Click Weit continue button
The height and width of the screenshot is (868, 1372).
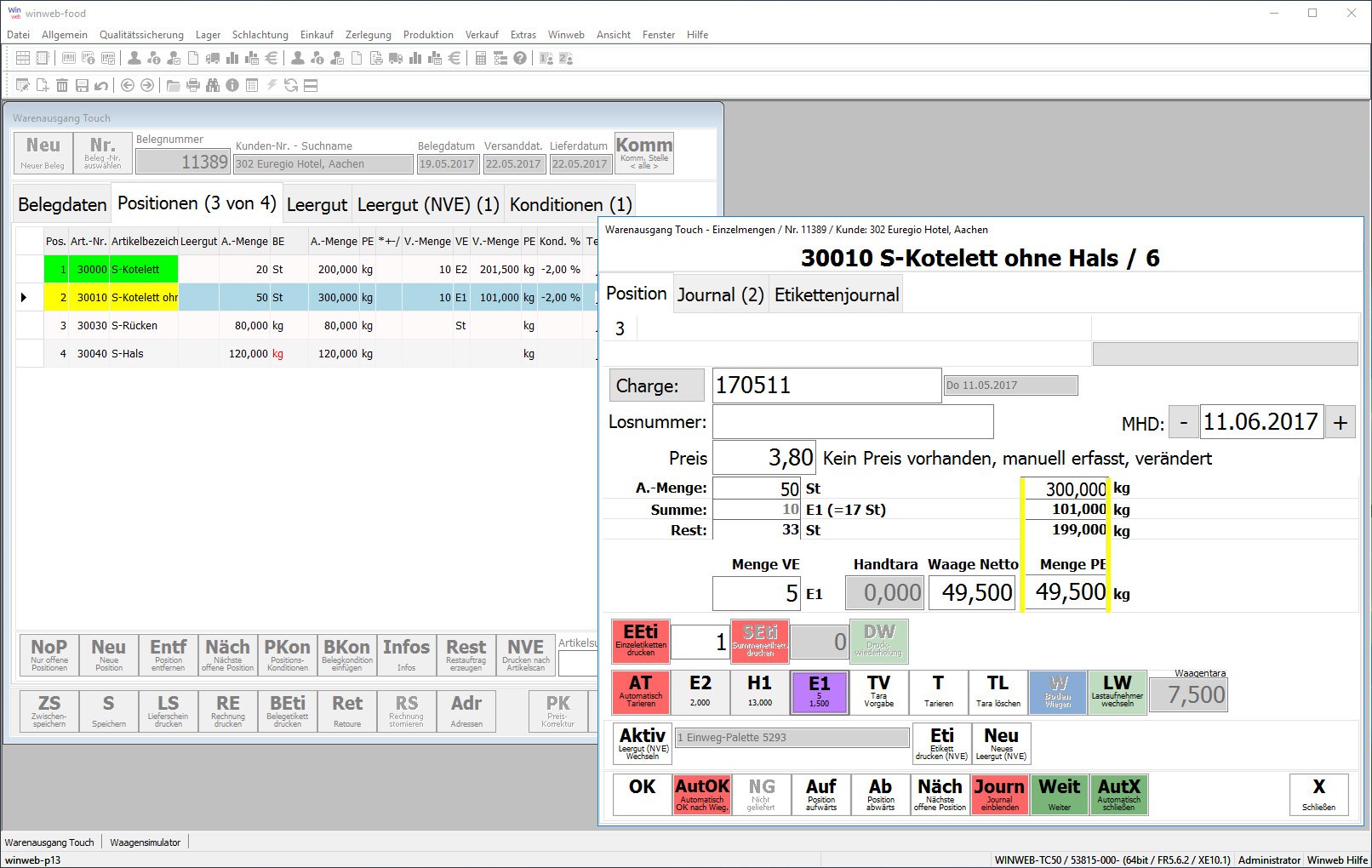coord(1060,795)
